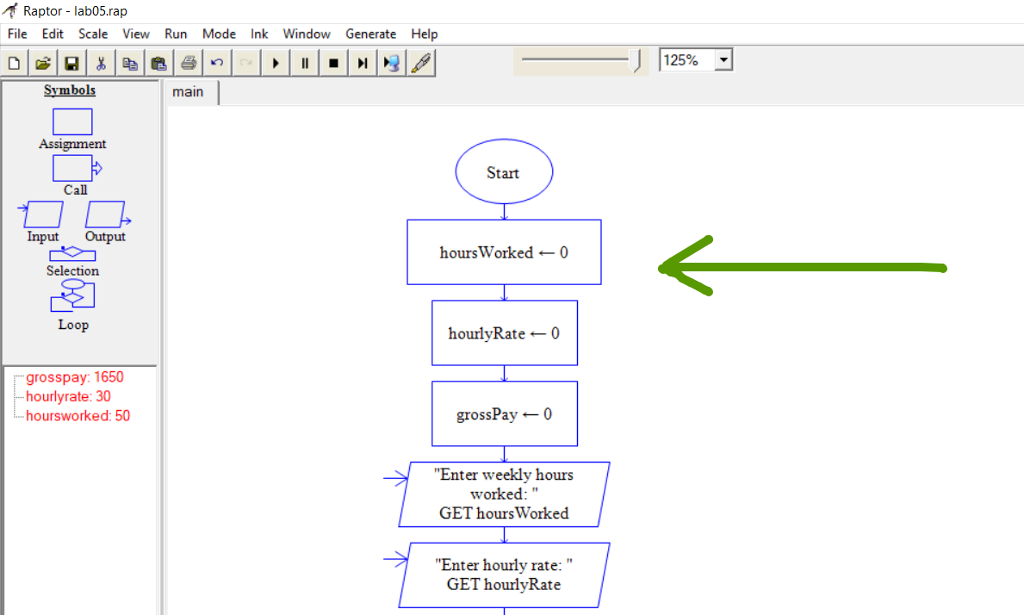Screen dimensions: 1024x615
Task: Paste a symbol using the toolbar icon
Action: [x=158, y=62]
